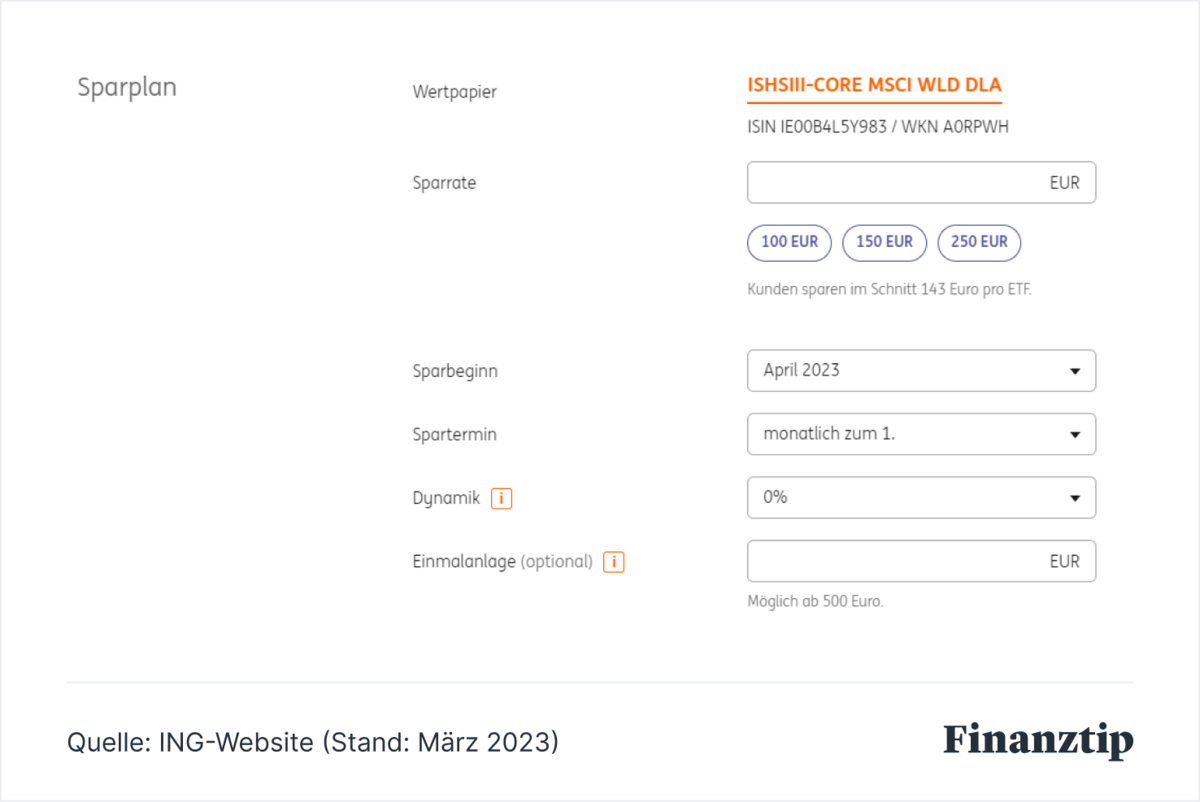Click the Möglich ab 500 Euro hint

[815, 602]
